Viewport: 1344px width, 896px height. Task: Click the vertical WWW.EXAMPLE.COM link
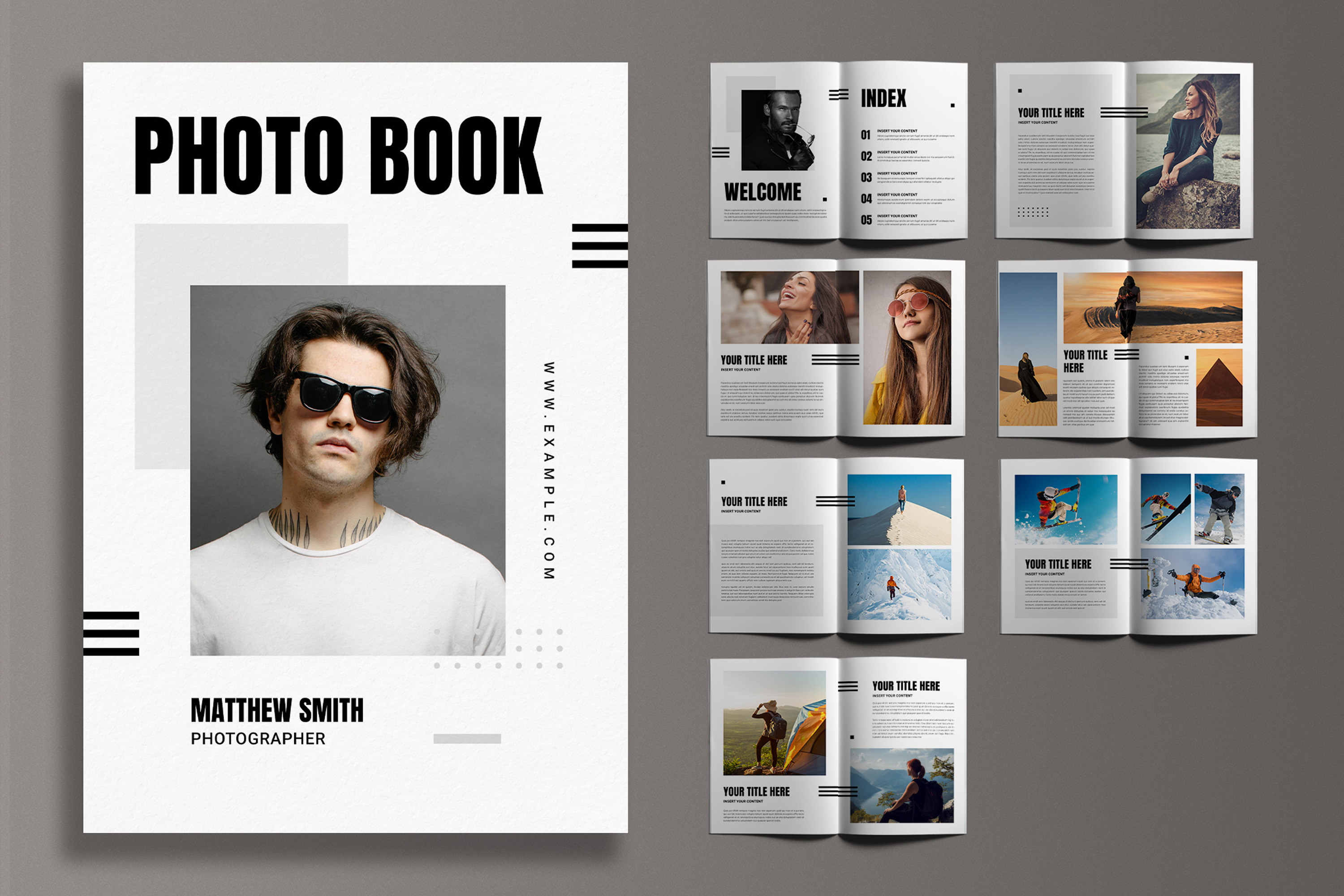click(548, 470)
